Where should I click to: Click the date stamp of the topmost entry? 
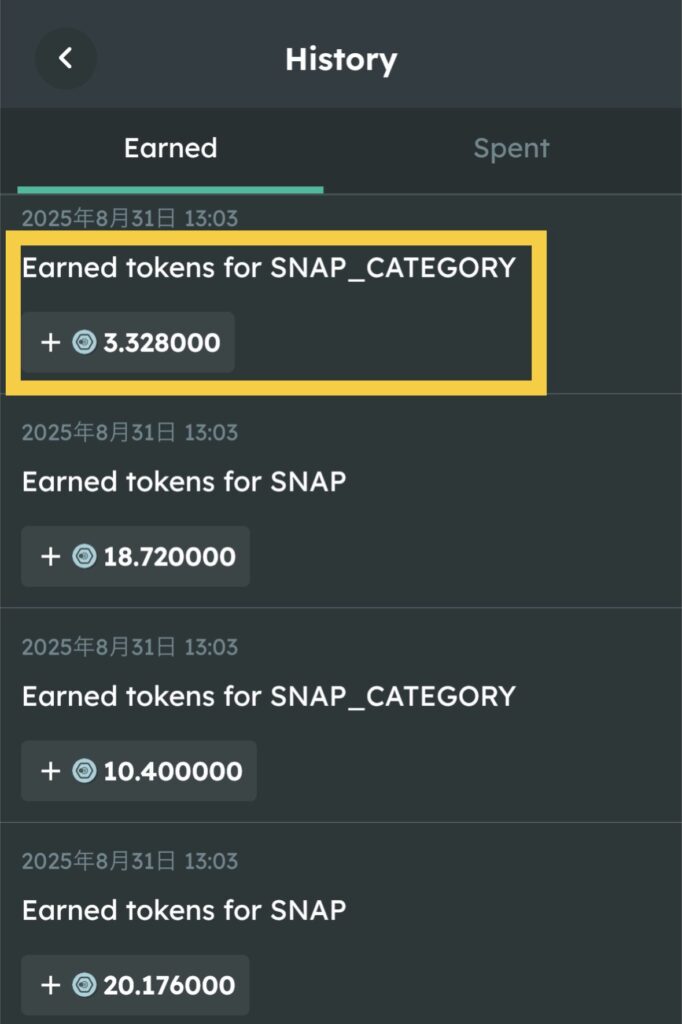click(130, 217)
